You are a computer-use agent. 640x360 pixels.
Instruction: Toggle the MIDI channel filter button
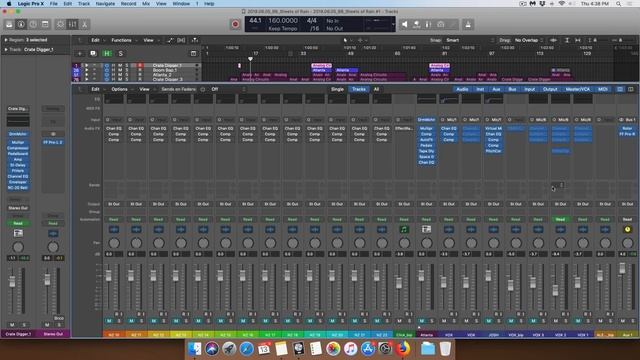coord(602,89)
